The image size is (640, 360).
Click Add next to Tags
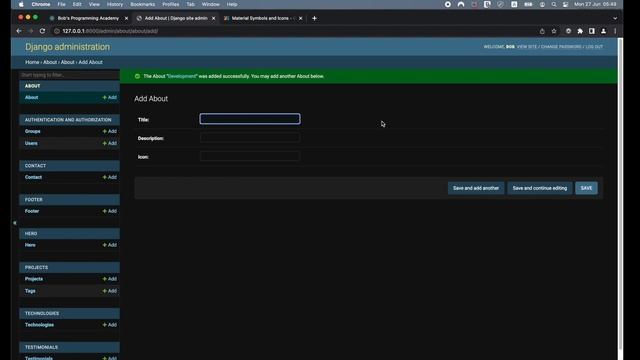tap(110, 291)
